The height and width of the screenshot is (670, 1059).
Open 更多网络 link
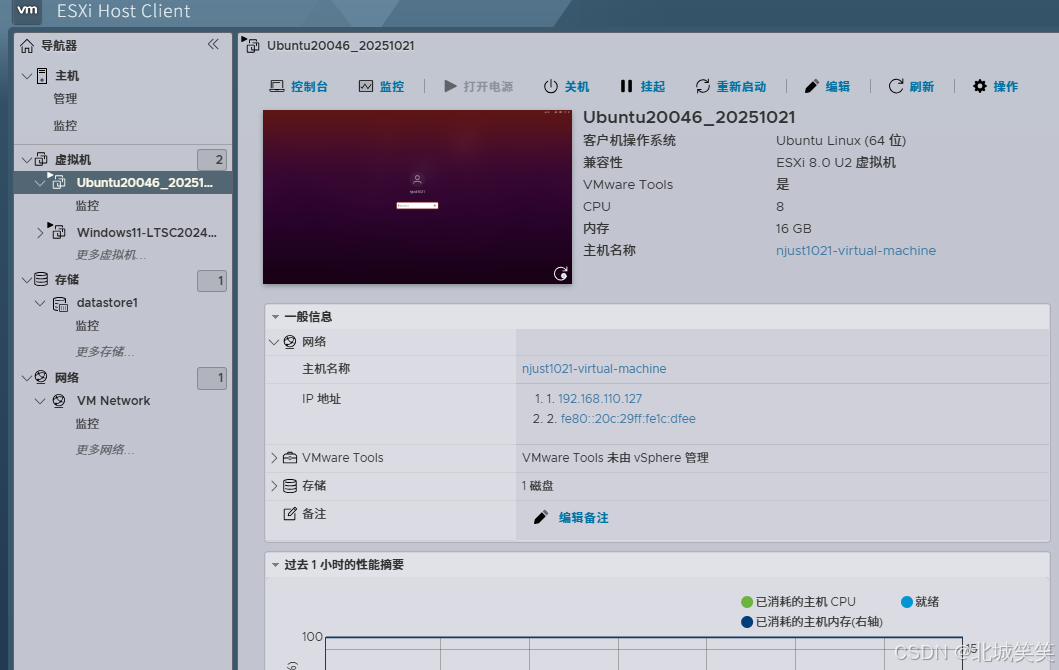pyautogui.click(x=105, y=450)
